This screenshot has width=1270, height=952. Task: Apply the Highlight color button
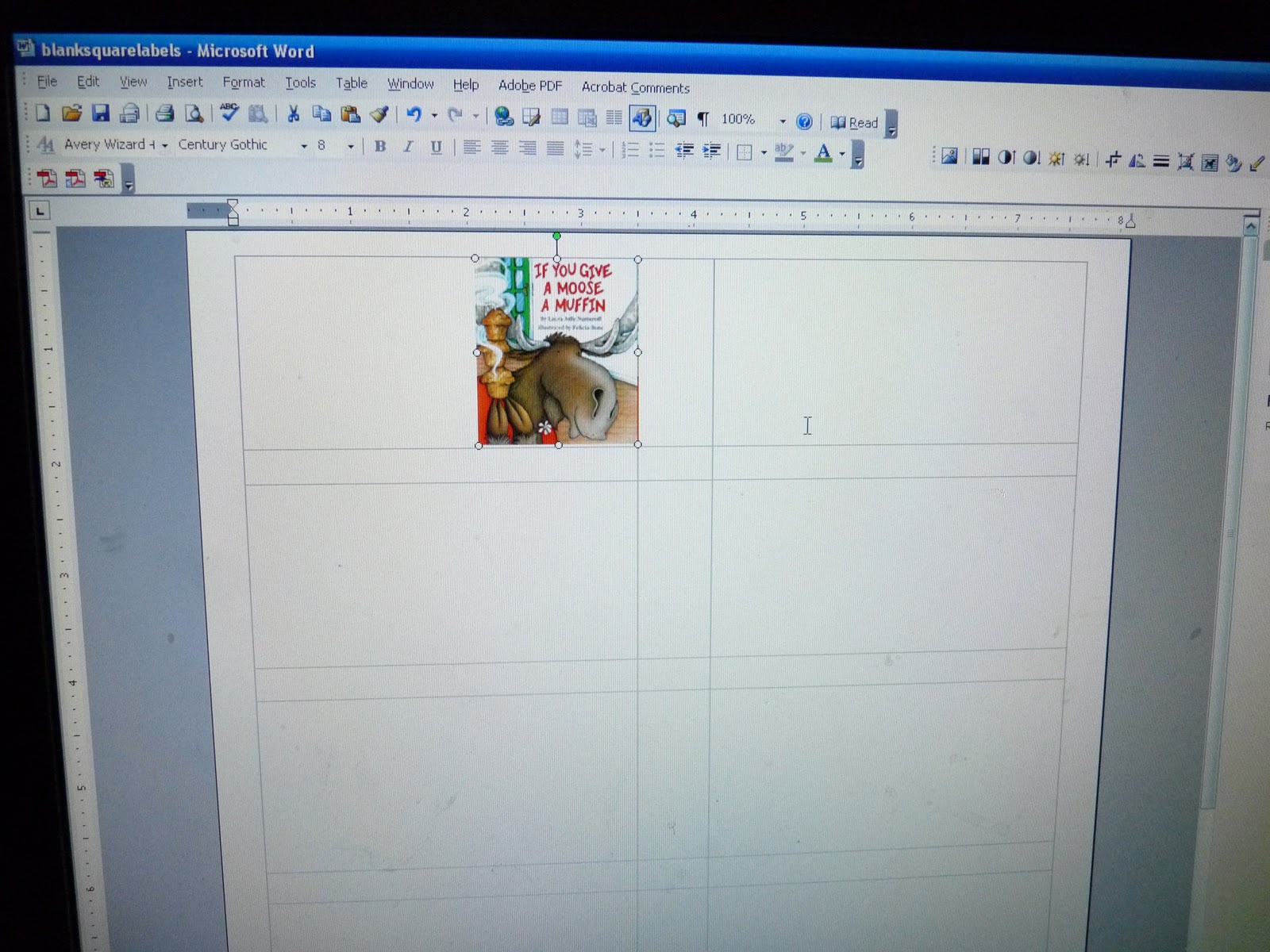coord(784,152)
